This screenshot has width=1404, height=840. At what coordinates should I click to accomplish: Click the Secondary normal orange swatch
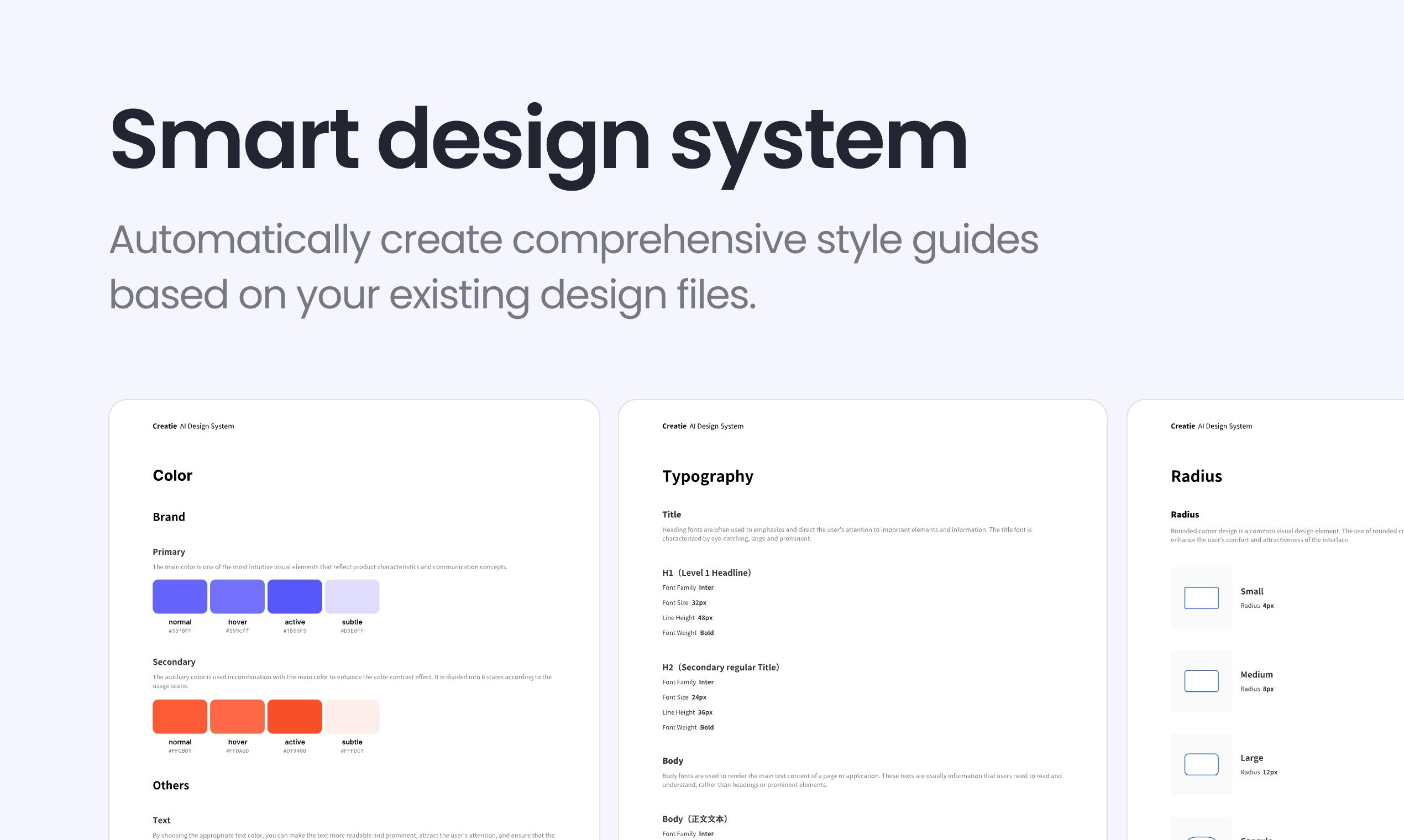(x=180, y=716)
